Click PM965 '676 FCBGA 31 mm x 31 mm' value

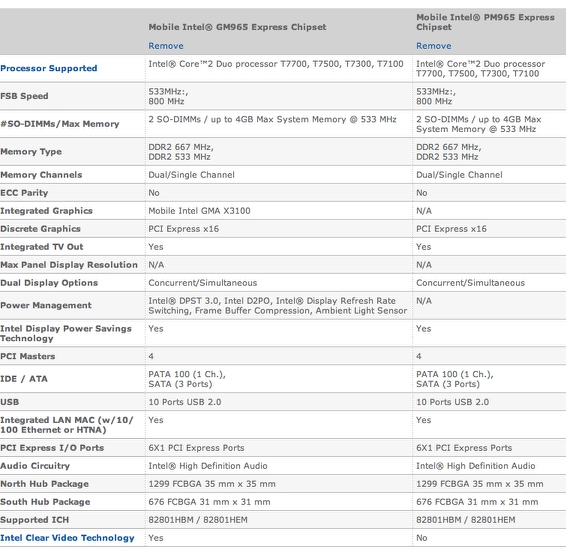click(477, 502)
